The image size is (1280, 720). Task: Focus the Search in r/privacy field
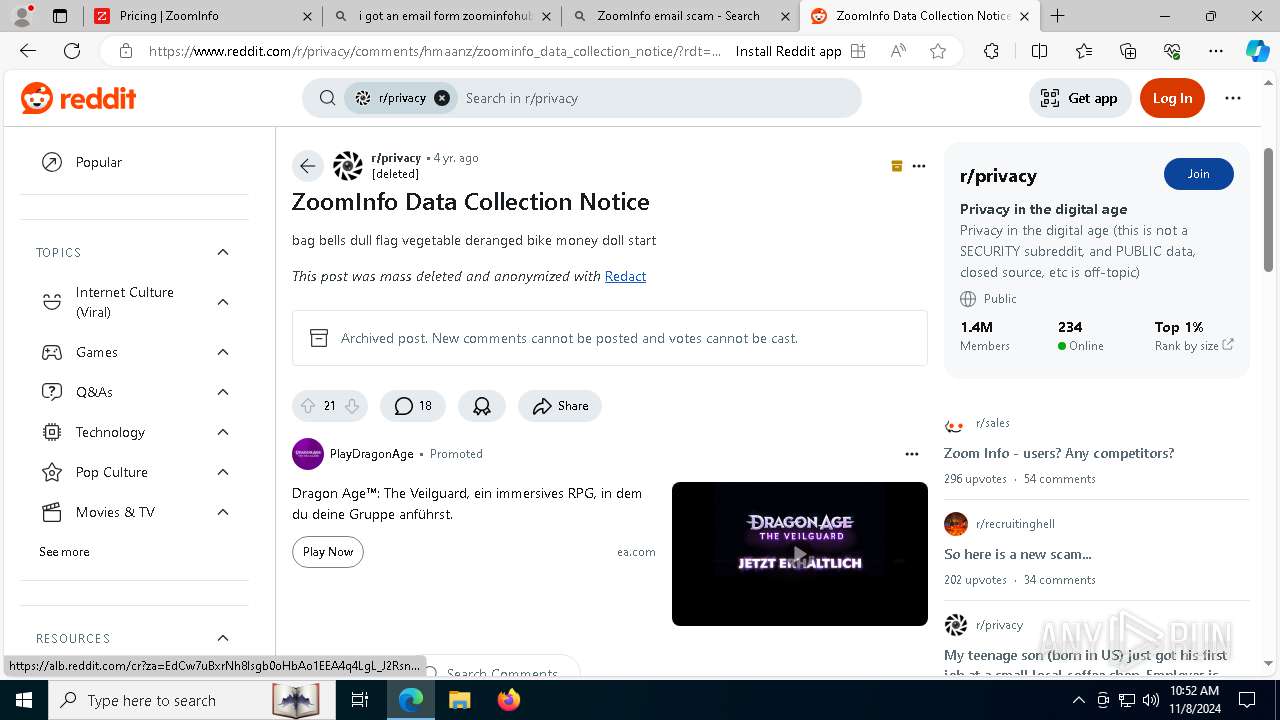[655, 98]
